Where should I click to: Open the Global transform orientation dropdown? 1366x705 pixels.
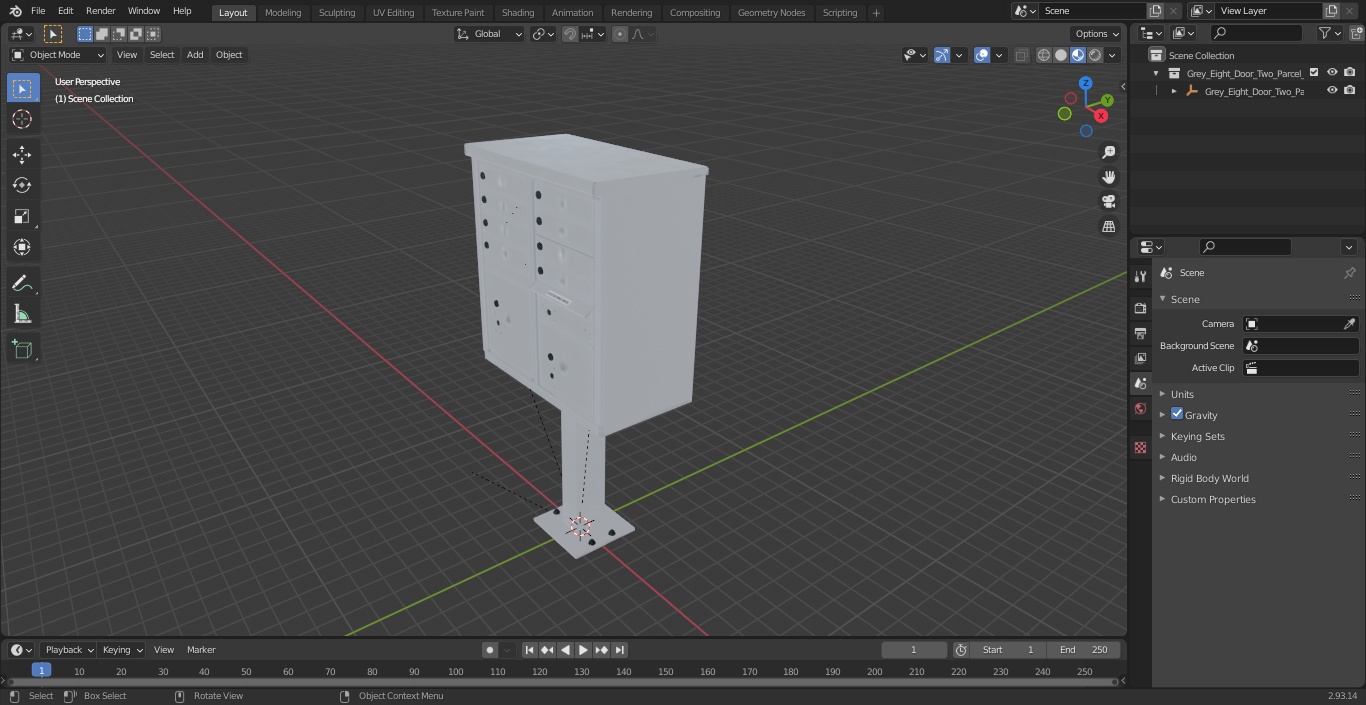coord(490,34)
